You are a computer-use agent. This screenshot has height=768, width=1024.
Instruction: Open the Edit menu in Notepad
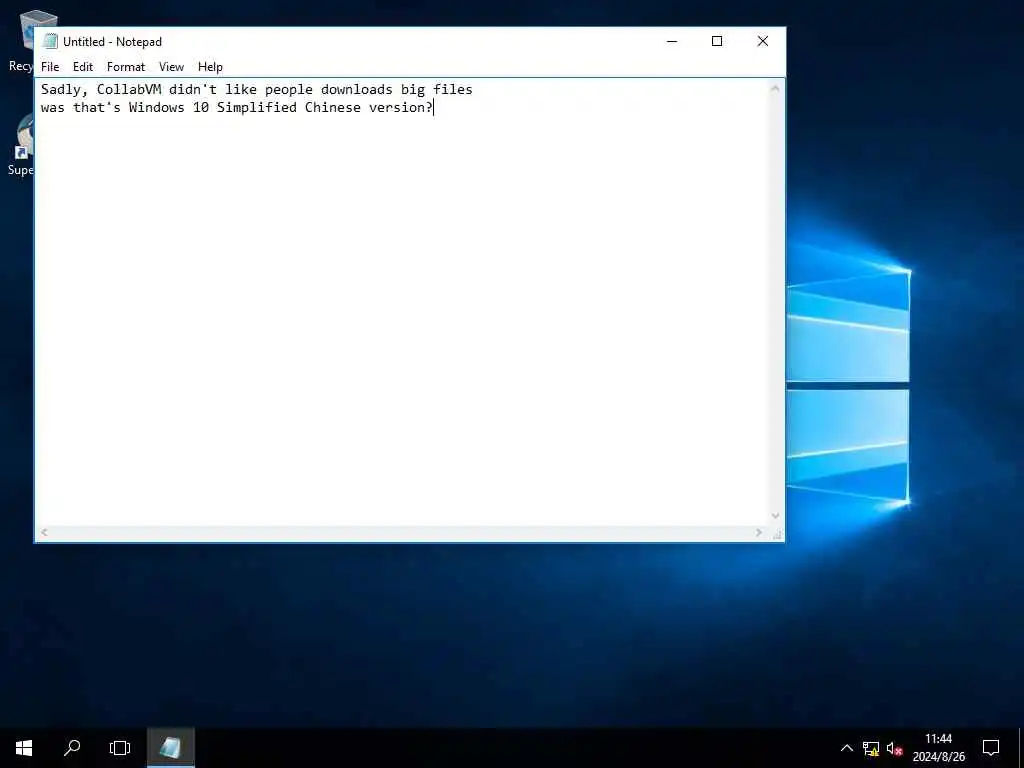[x=82, y=67]
